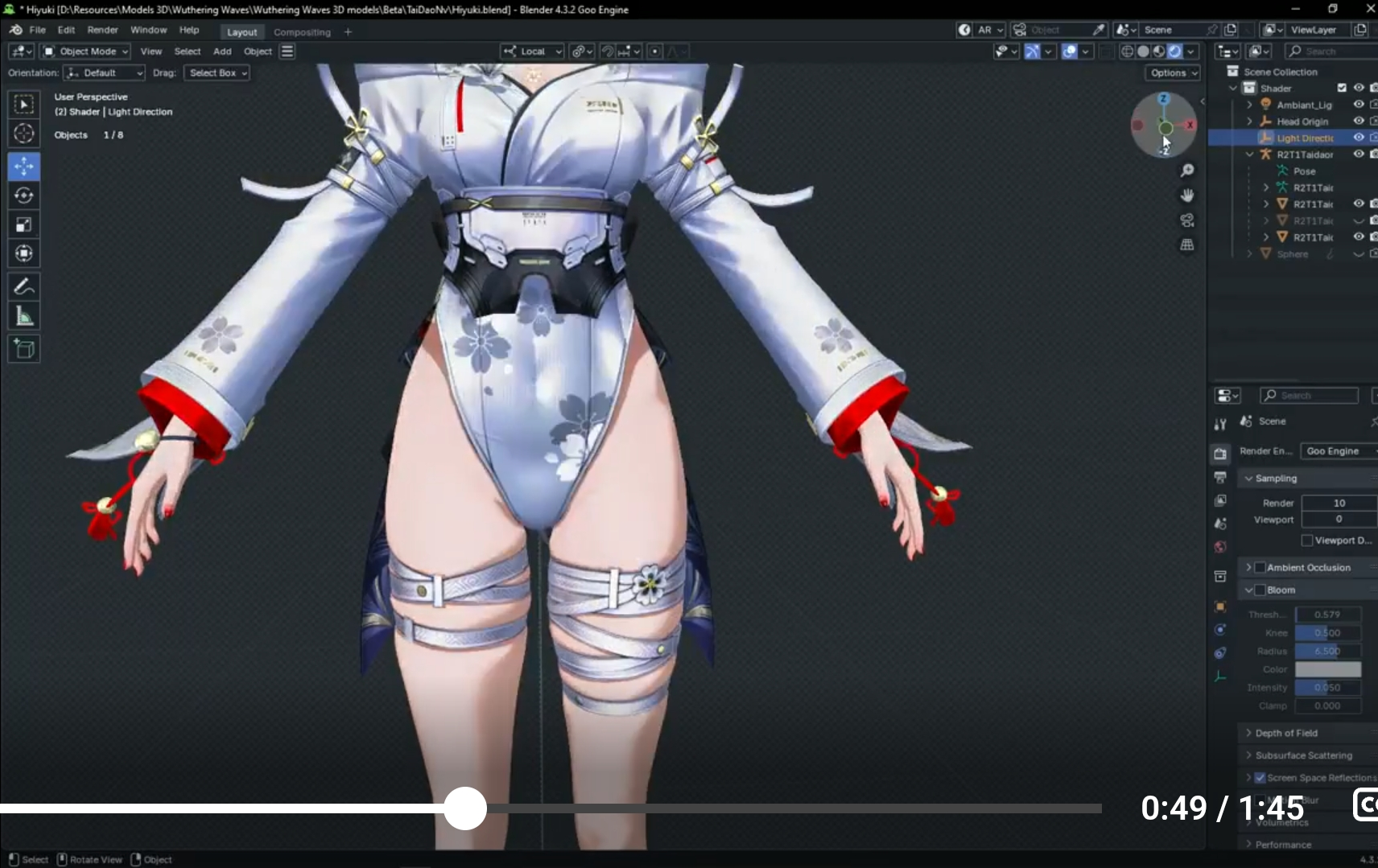Expand the Subsurface Scattering panel
1378x868 pixels.
coord(1248,755)
